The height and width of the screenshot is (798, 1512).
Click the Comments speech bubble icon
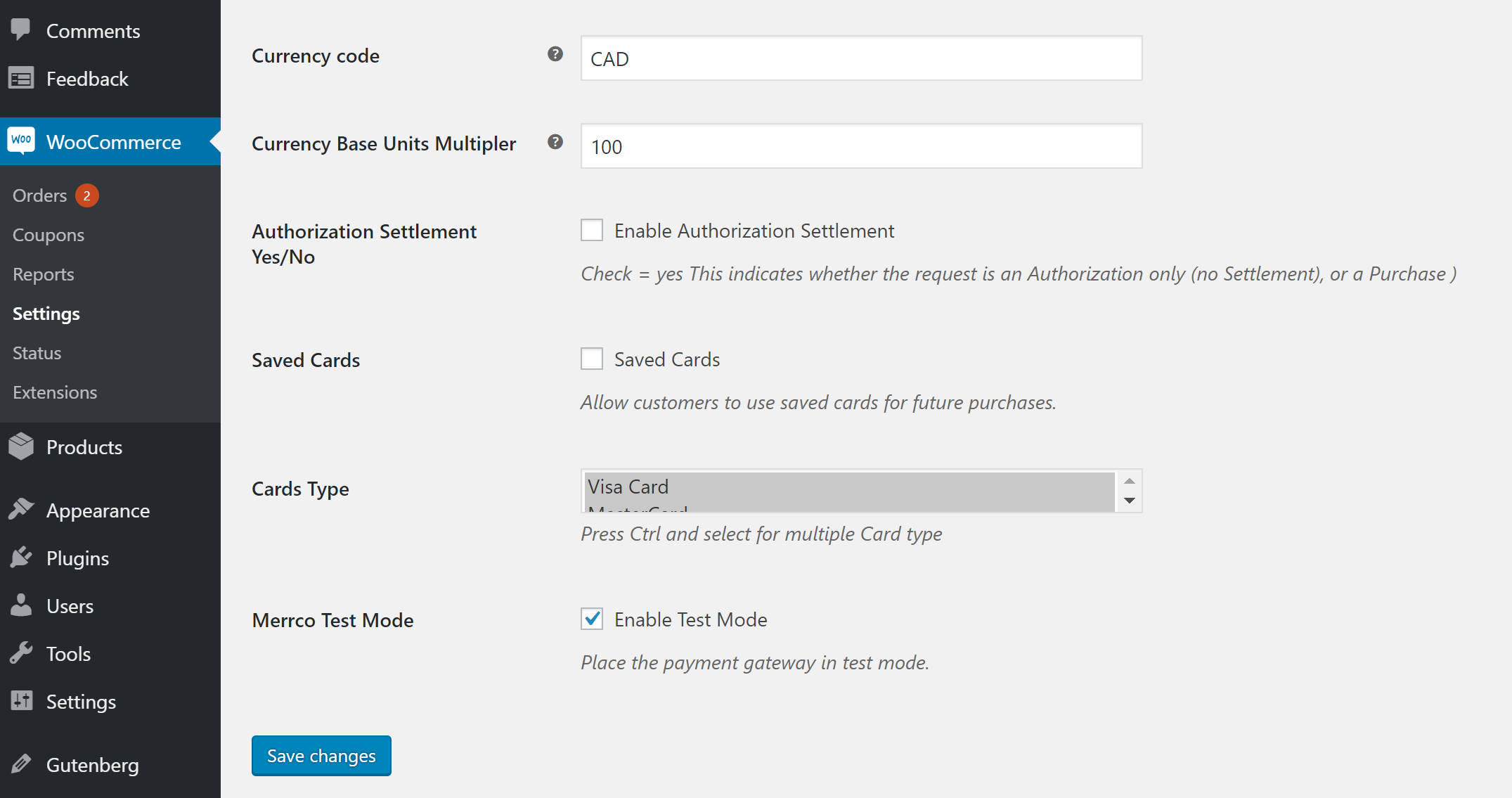(21, 30)
